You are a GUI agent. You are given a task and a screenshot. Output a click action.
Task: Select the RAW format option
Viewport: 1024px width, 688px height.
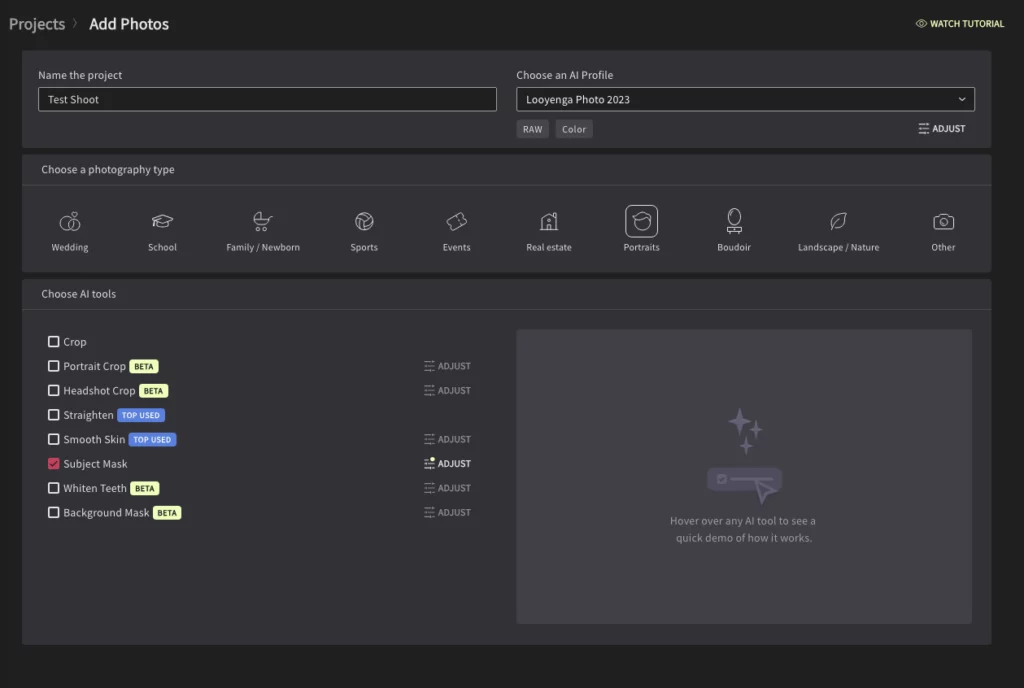[532, 128]
